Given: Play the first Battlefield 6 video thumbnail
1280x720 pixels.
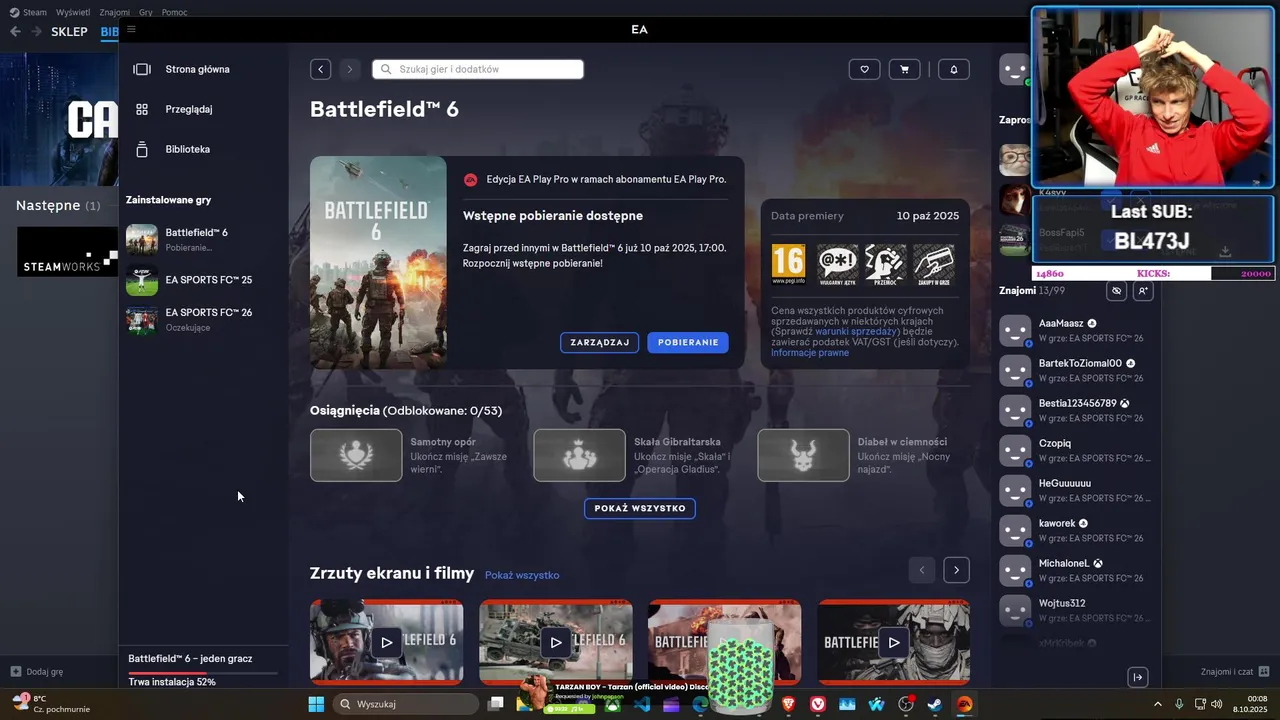Looking at the screenshot, I should (386, 642).
